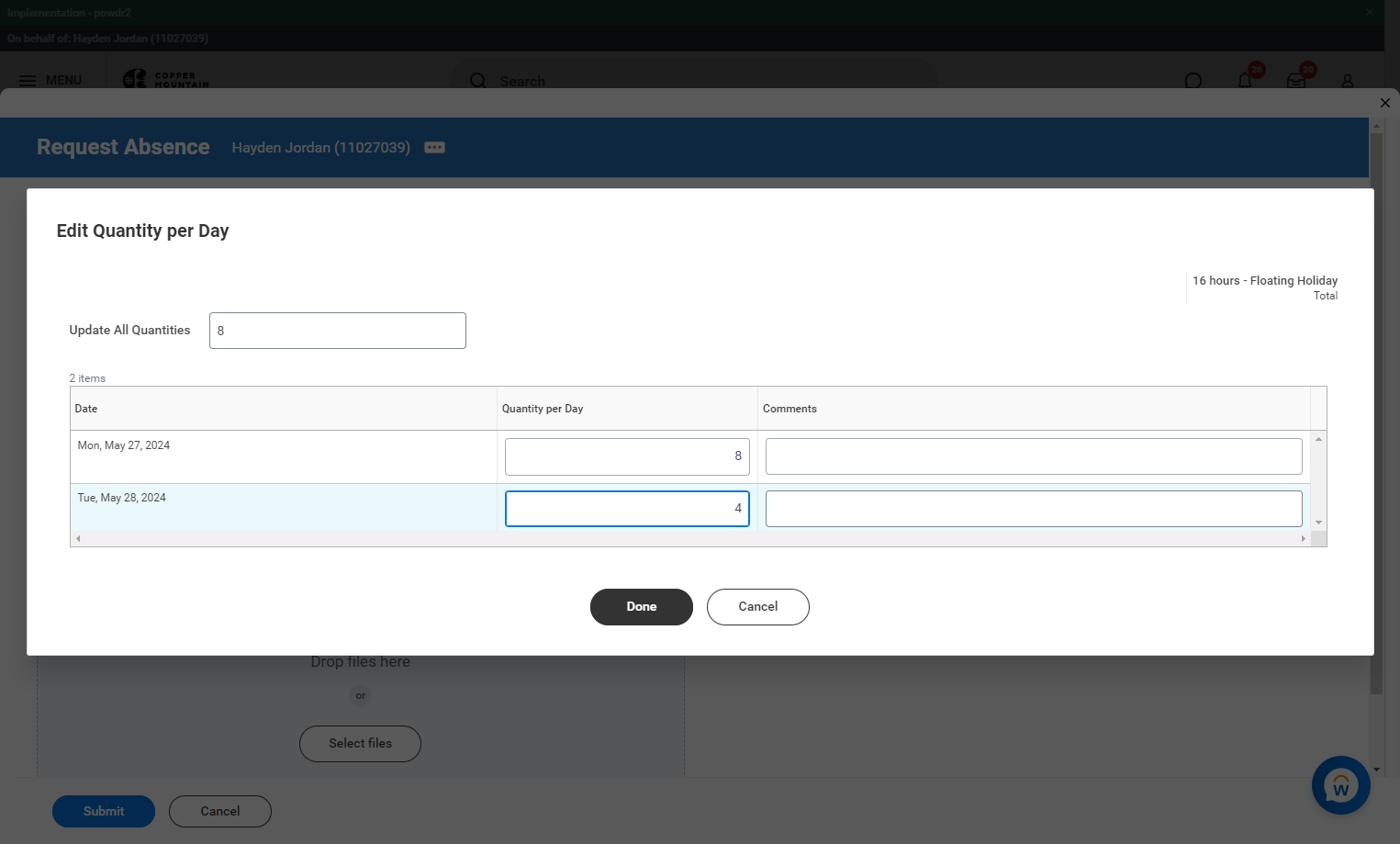Click the table's scroll up arrow

tap(1318, 439)
